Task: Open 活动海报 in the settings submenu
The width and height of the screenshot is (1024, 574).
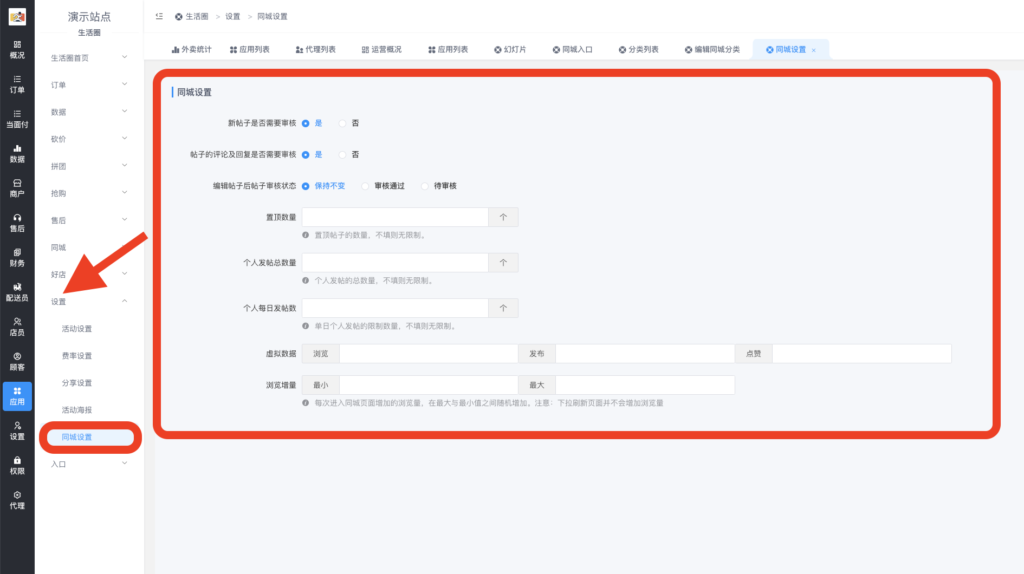Action: coord(76,410)
